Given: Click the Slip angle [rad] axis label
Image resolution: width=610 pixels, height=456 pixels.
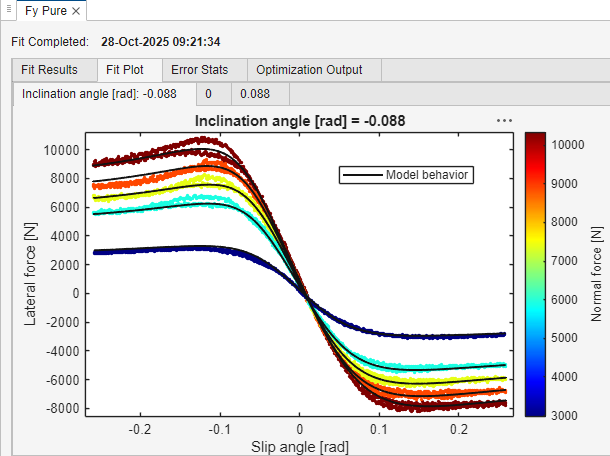Looking at the screenshot, I should (300, 447).
